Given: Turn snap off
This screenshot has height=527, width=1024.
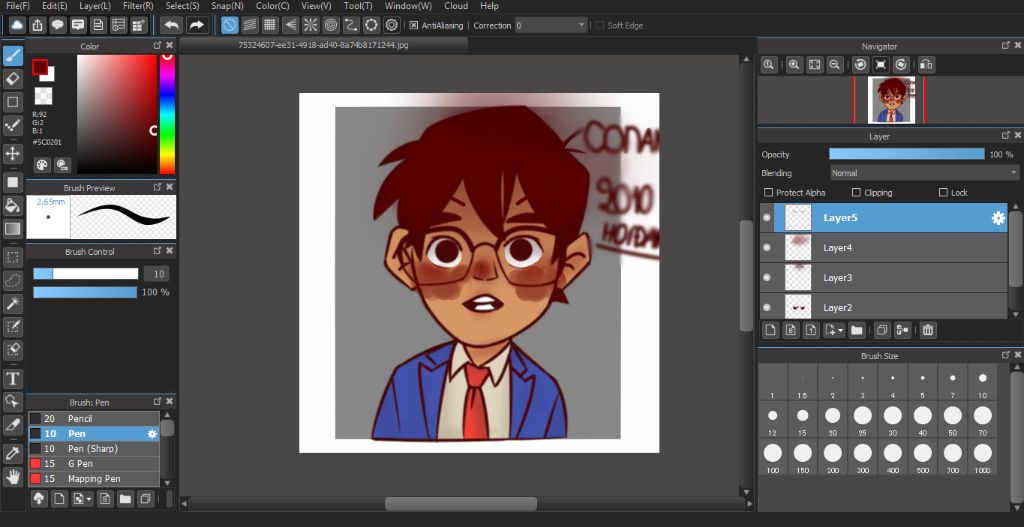Looking at the screenshot, I should click(x=229, y=25).
